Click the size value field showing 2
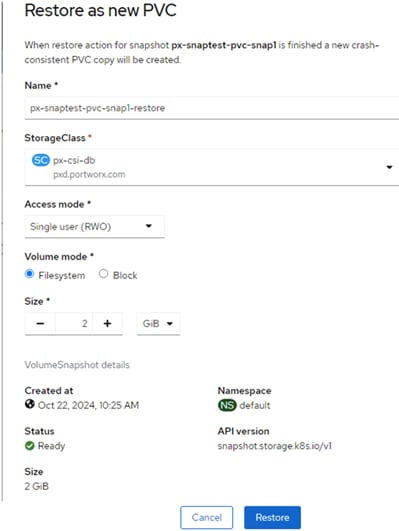Screen dimensions: 399x531 pos(74,324)
